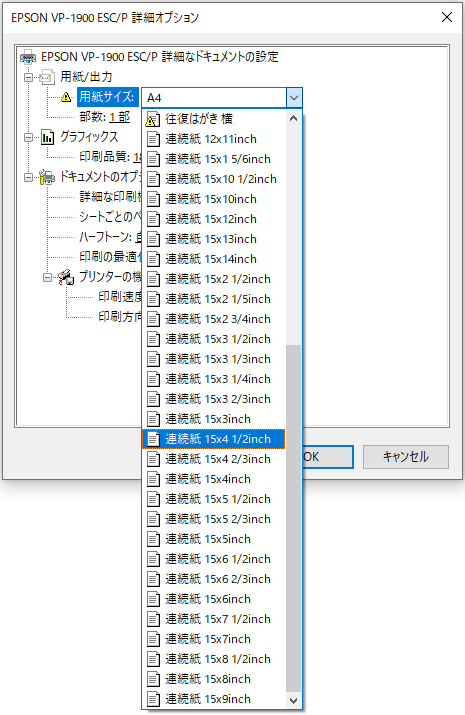Select 連続紙 15x3 1/3inch paper size

pos(213,359)
